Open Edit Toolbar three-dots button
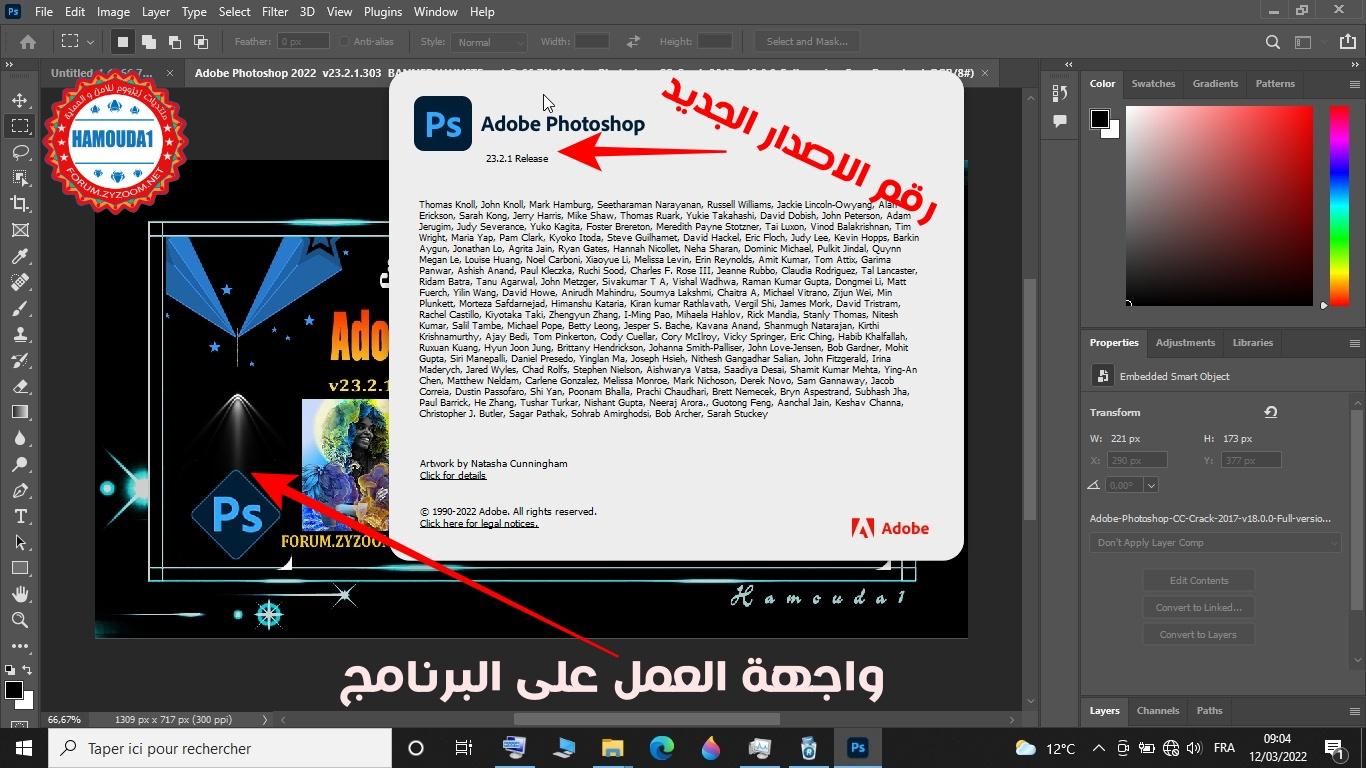This screenshot has height=768, width=1366. 20,646
